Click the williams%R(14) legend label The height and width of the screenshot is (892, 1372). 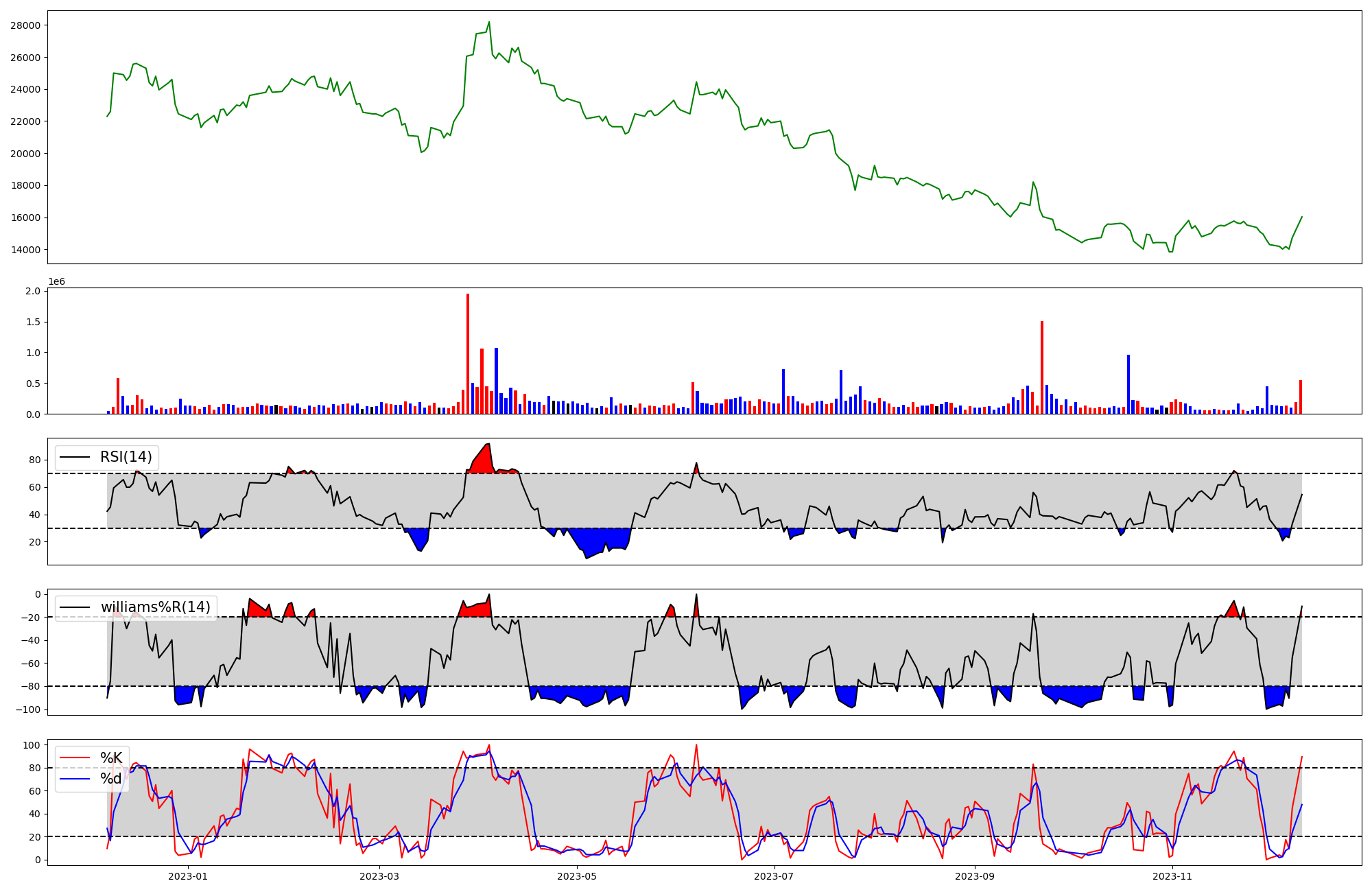pyautogui.click(x=155, y=607)
